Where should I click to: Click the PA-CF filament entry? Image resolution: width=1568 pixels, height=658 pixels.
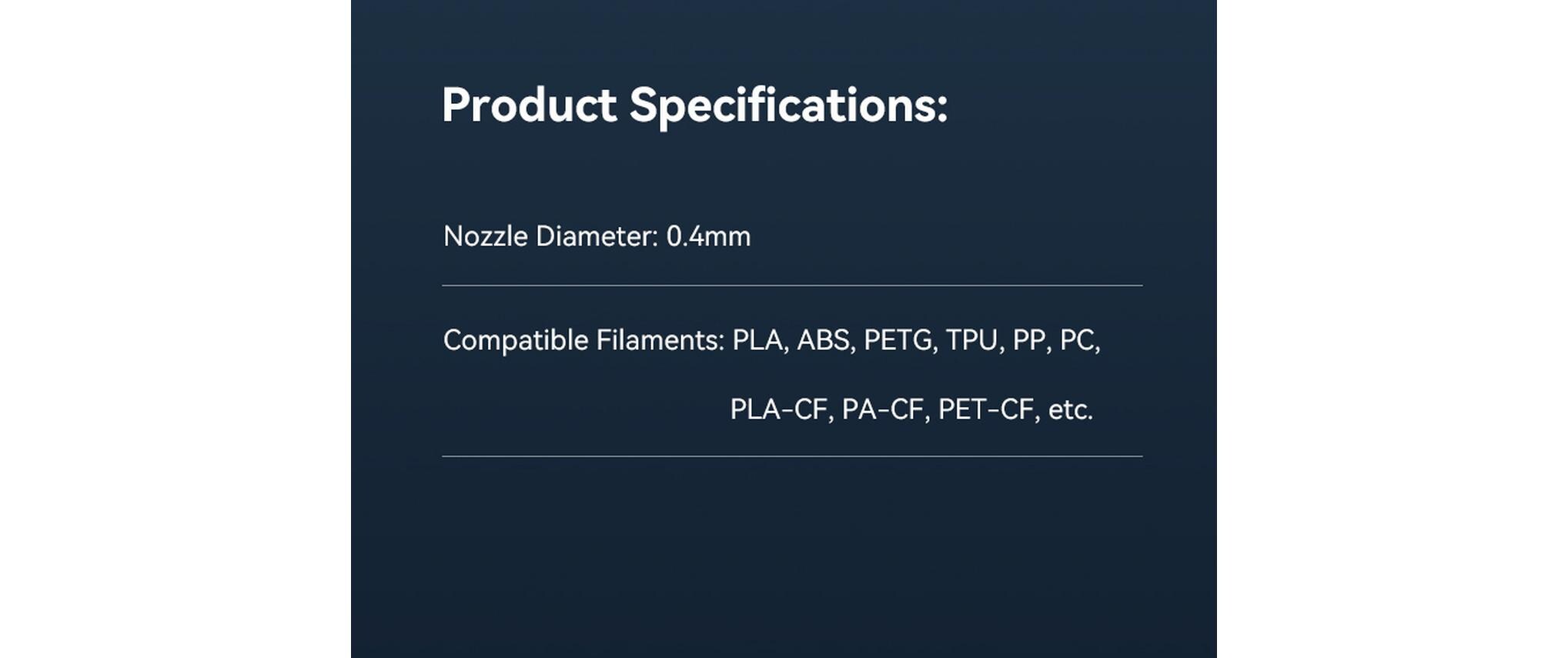point(883,409)
